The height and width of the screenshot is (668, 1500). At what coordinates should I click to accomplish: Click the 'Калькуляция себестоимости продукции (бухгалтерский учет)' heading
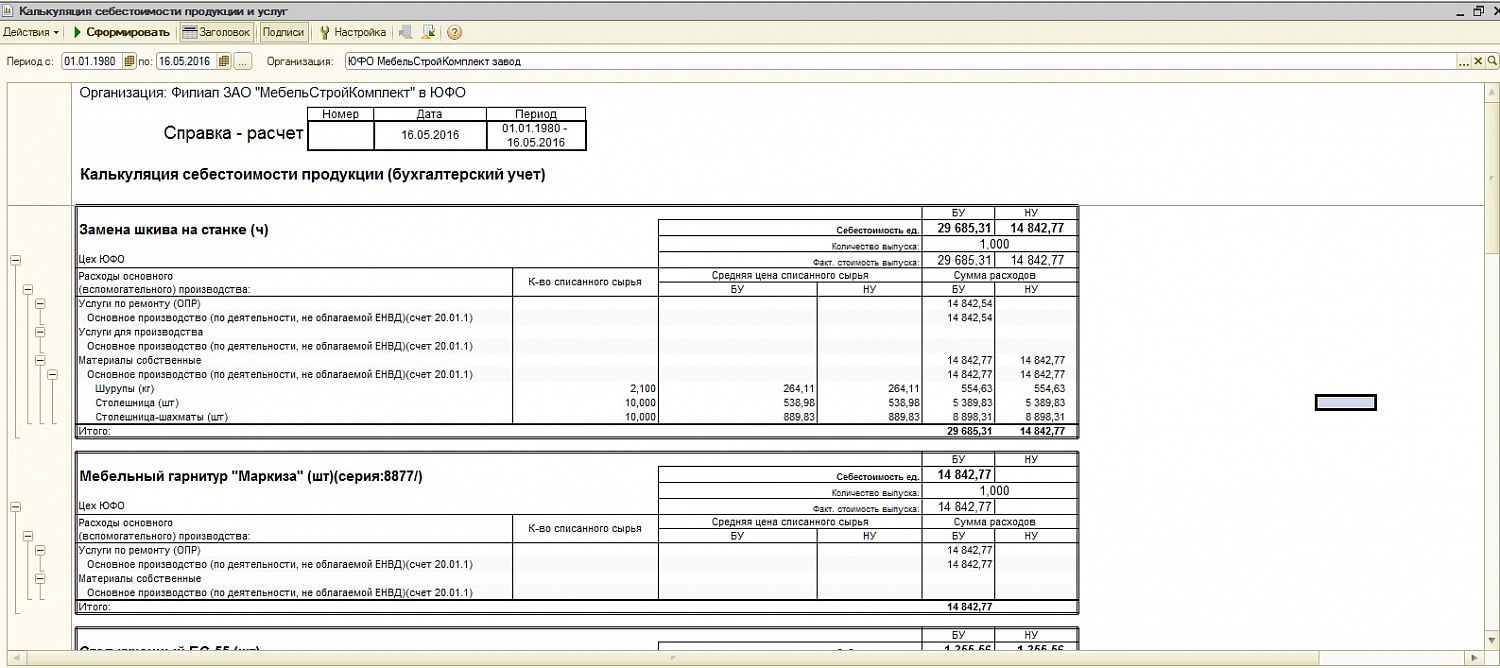point(312,175)
